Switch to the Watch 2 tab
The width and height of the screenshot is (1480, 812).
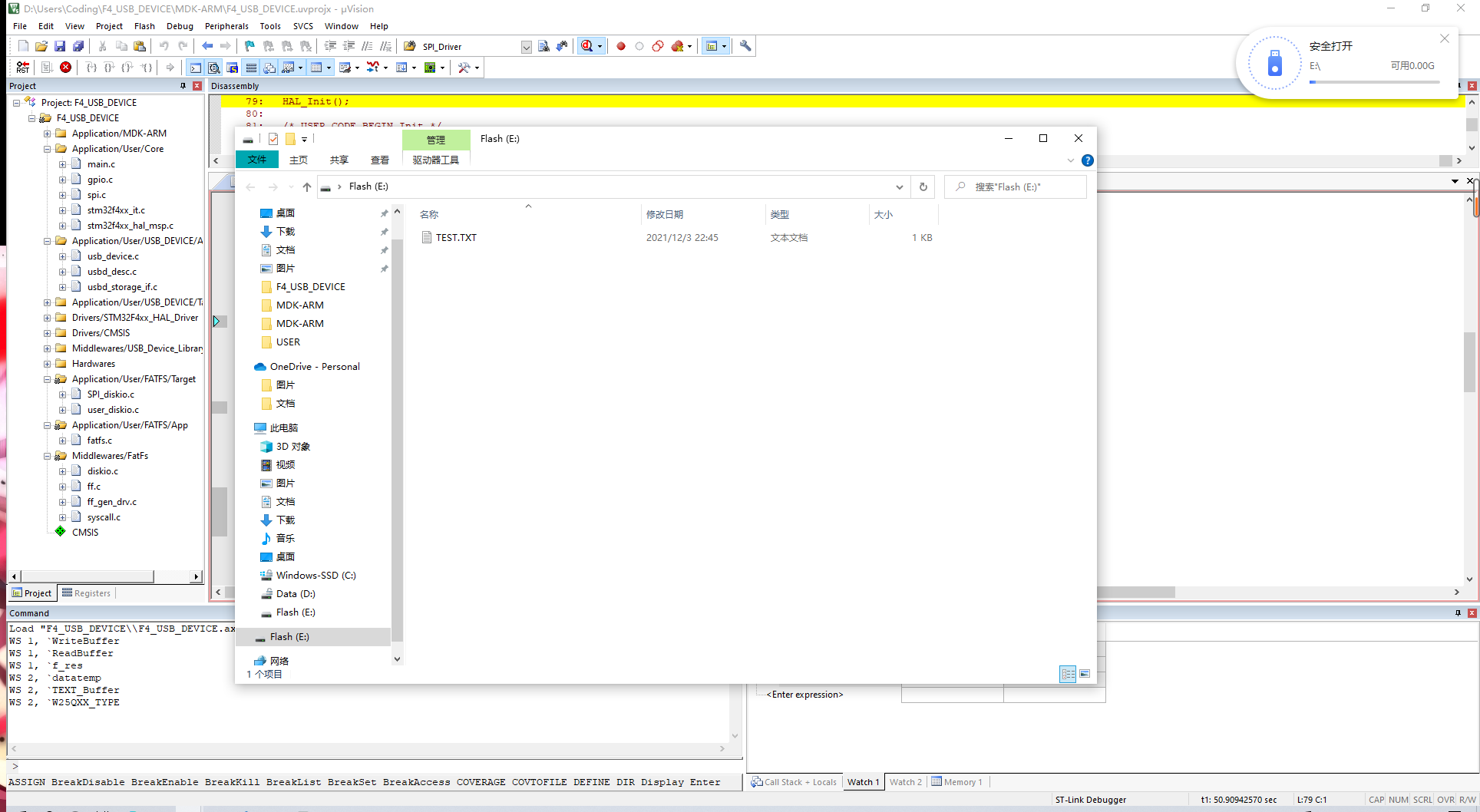[x=906, y=782]
